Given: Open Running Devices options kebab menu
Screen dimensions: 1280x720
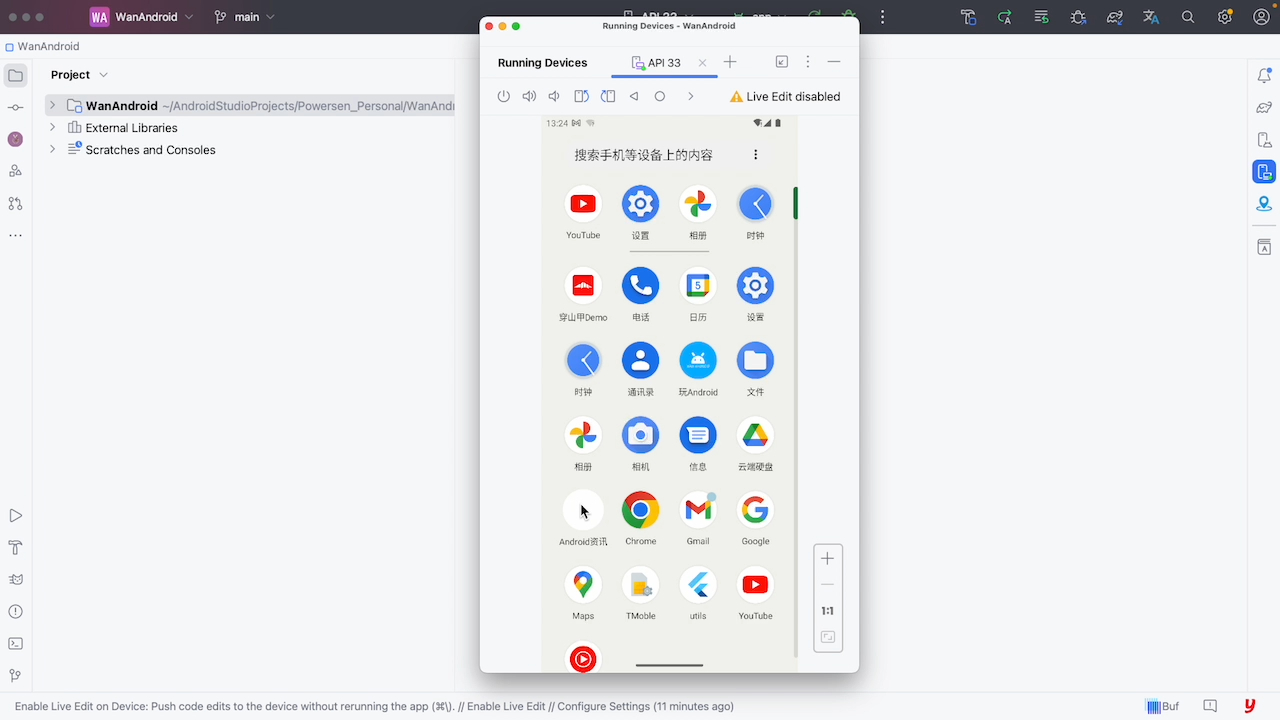Looking at the screenshot, I should pyautogui.click(x=808, y=62).
